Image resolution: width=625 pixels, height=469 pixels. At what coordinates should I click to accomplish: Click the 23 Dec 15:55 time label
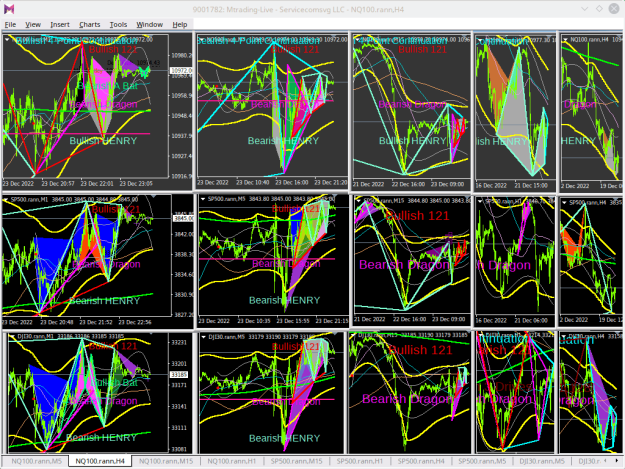[x=293, y=321]
